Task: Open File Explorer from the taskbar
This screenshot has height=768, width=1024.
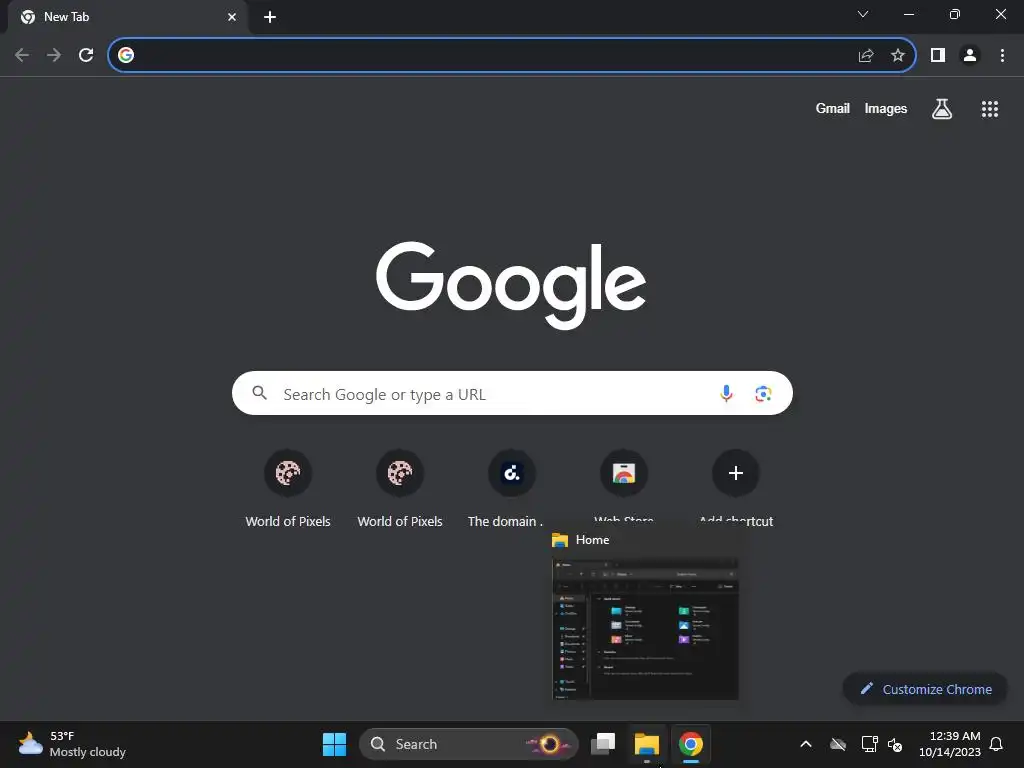Action: [647, 744]
